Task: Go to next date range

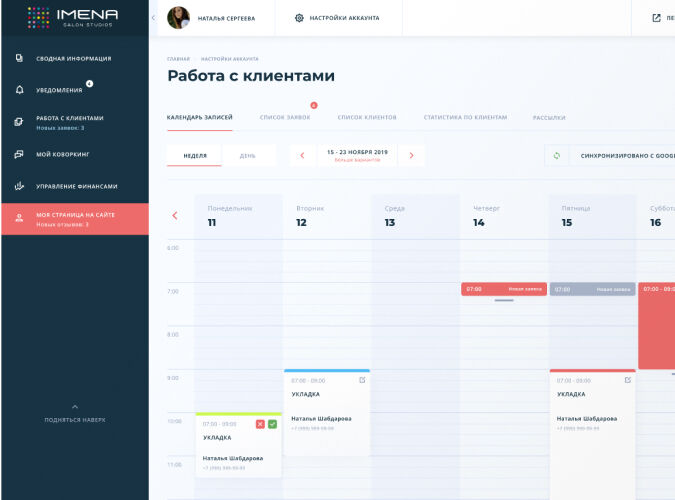Action: pyautogui.click(x=412, y=155)
